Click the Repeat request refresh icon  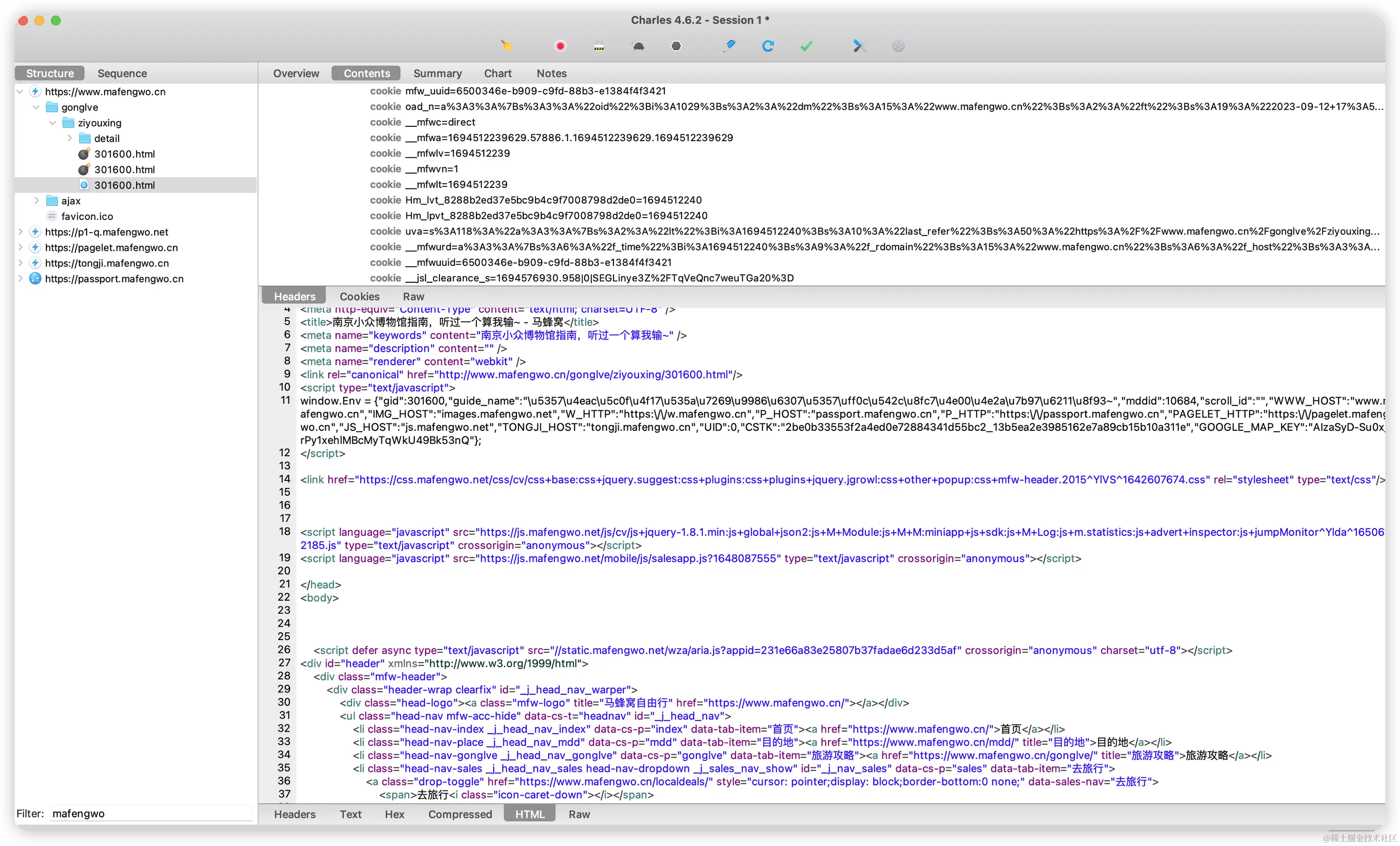[768, 46]
